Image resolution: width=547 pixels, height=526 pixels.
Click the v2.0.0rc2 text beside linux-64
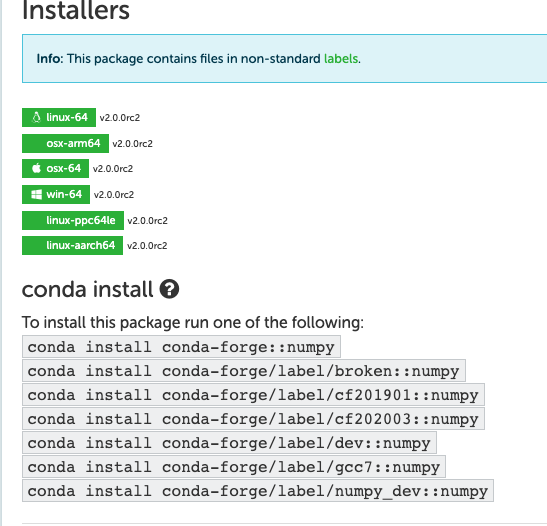point(120,118)
